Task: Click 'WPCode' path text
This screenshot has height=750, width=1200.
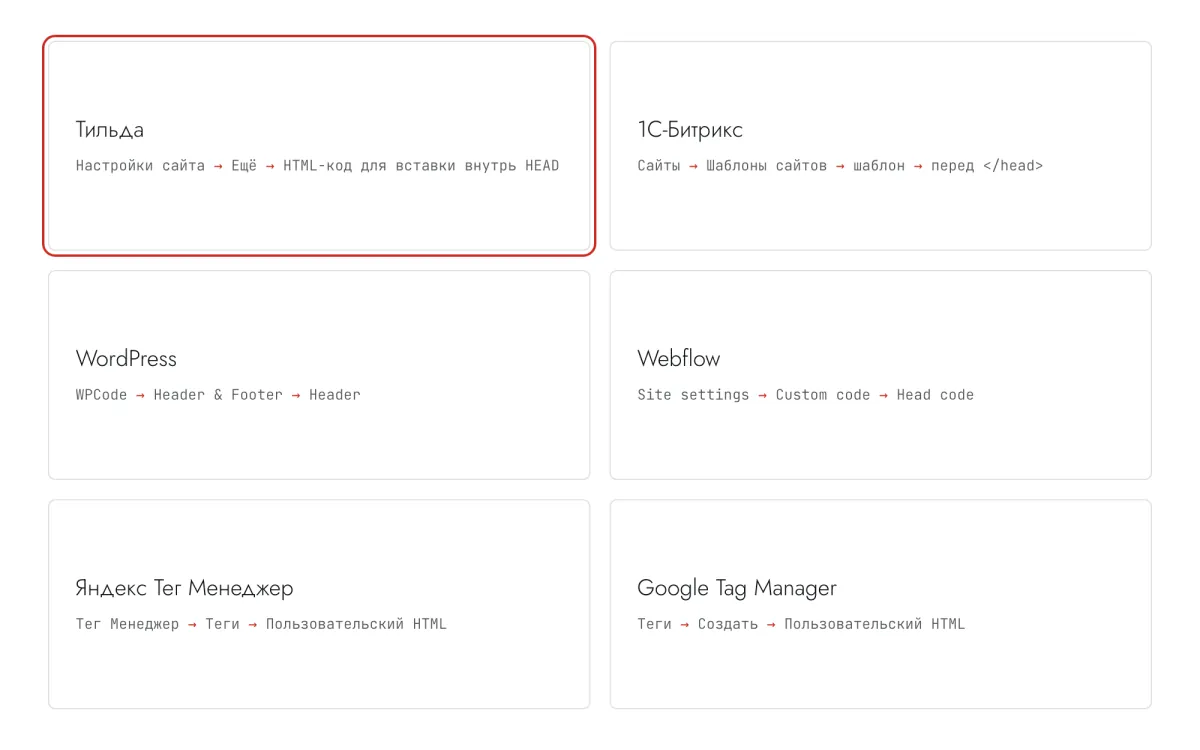Action: click(x=102, y=395)
